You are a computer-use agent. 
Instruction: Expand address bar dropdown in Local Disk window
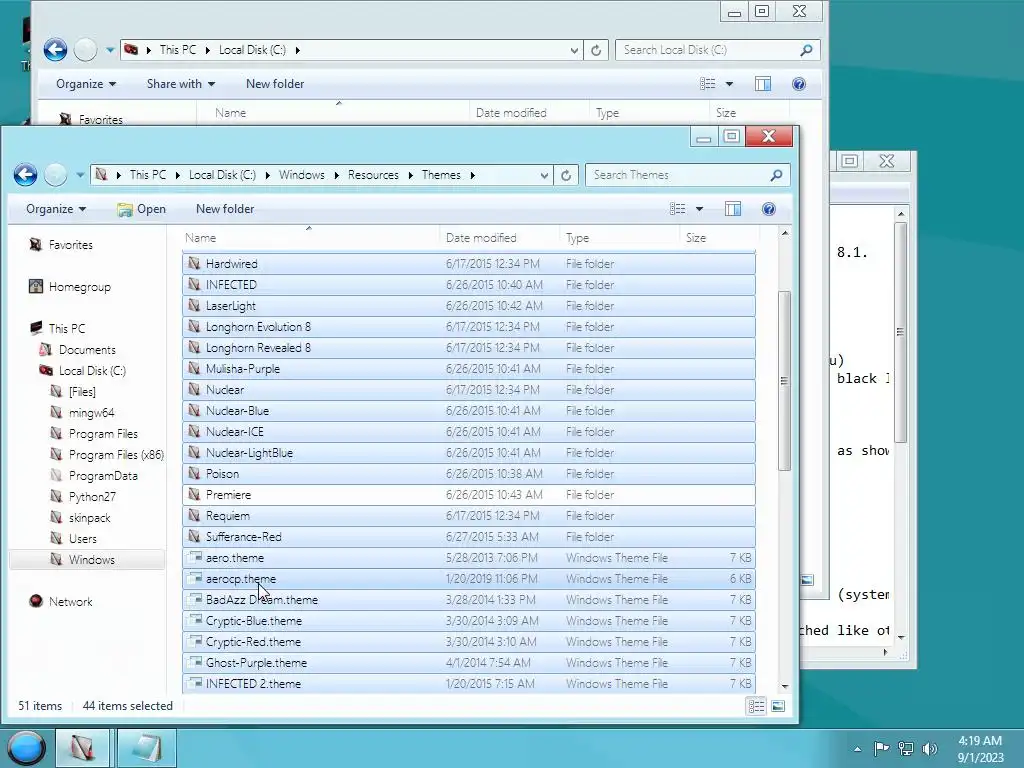click(574, 50)
